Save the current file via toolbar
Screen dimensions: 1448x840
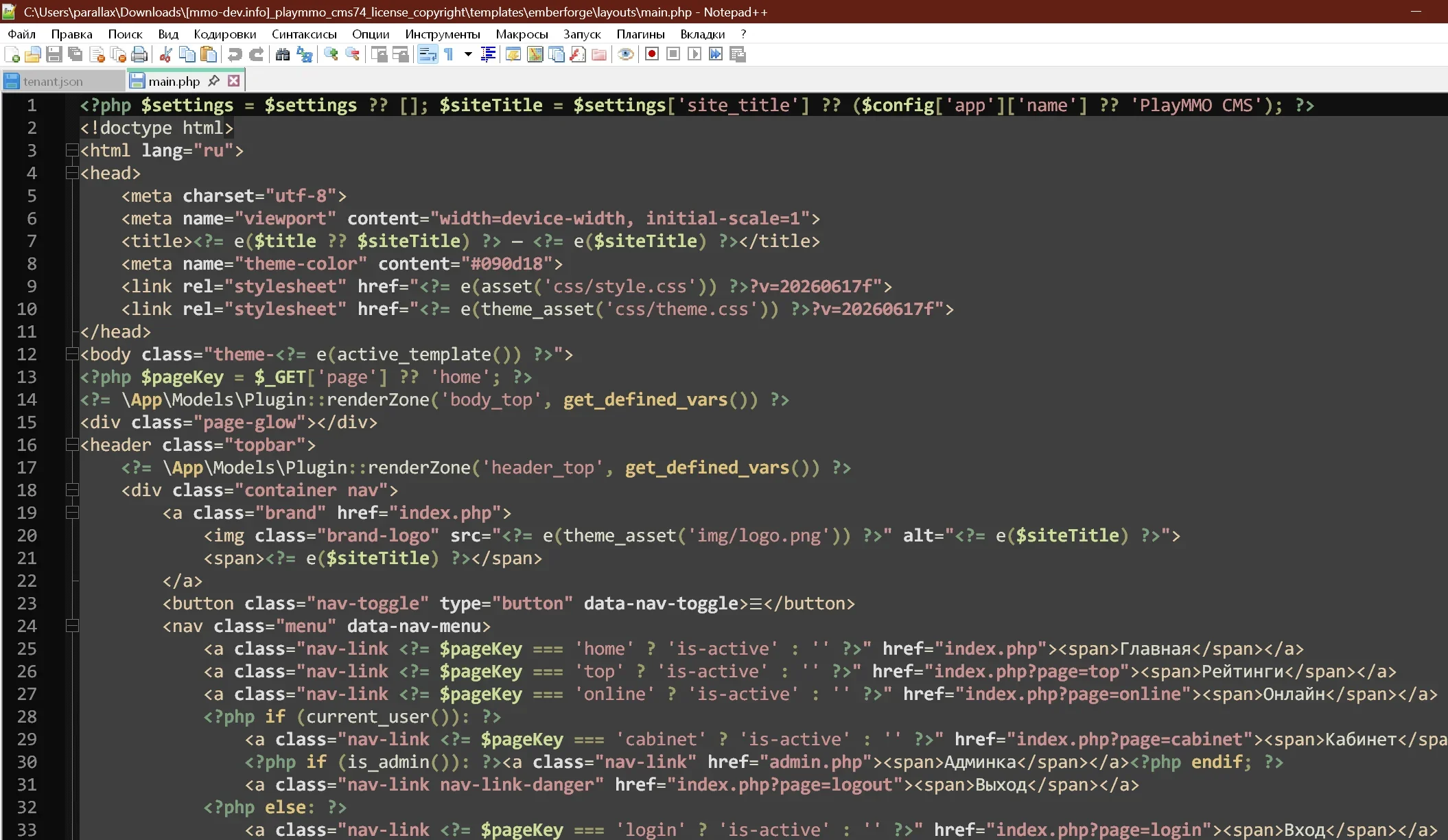pos(54,55)
